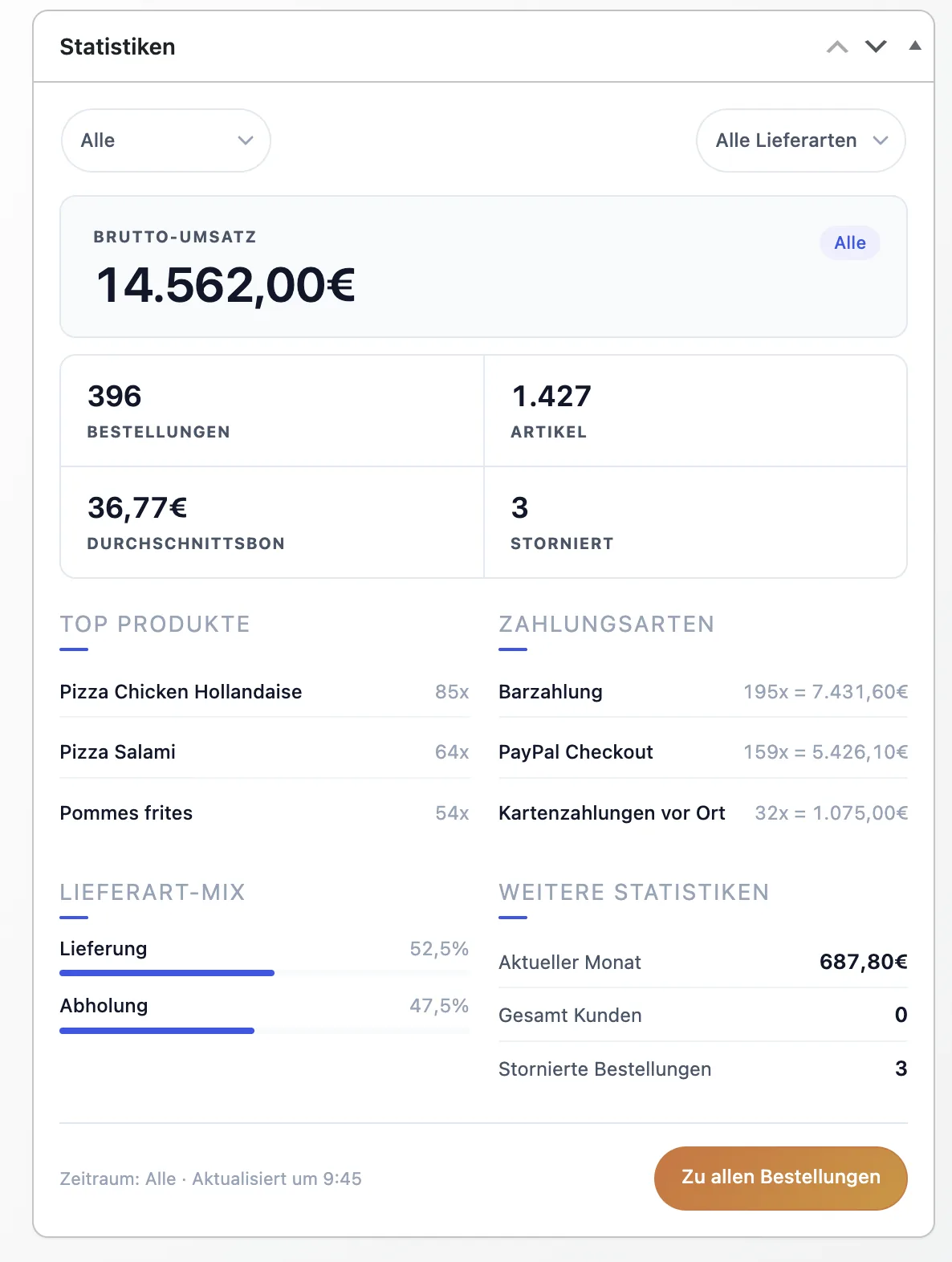Screen dimensions: 952x1262
Task: Select the 36,77€ Durchschnittsbon tile
Action: [272, 522]
